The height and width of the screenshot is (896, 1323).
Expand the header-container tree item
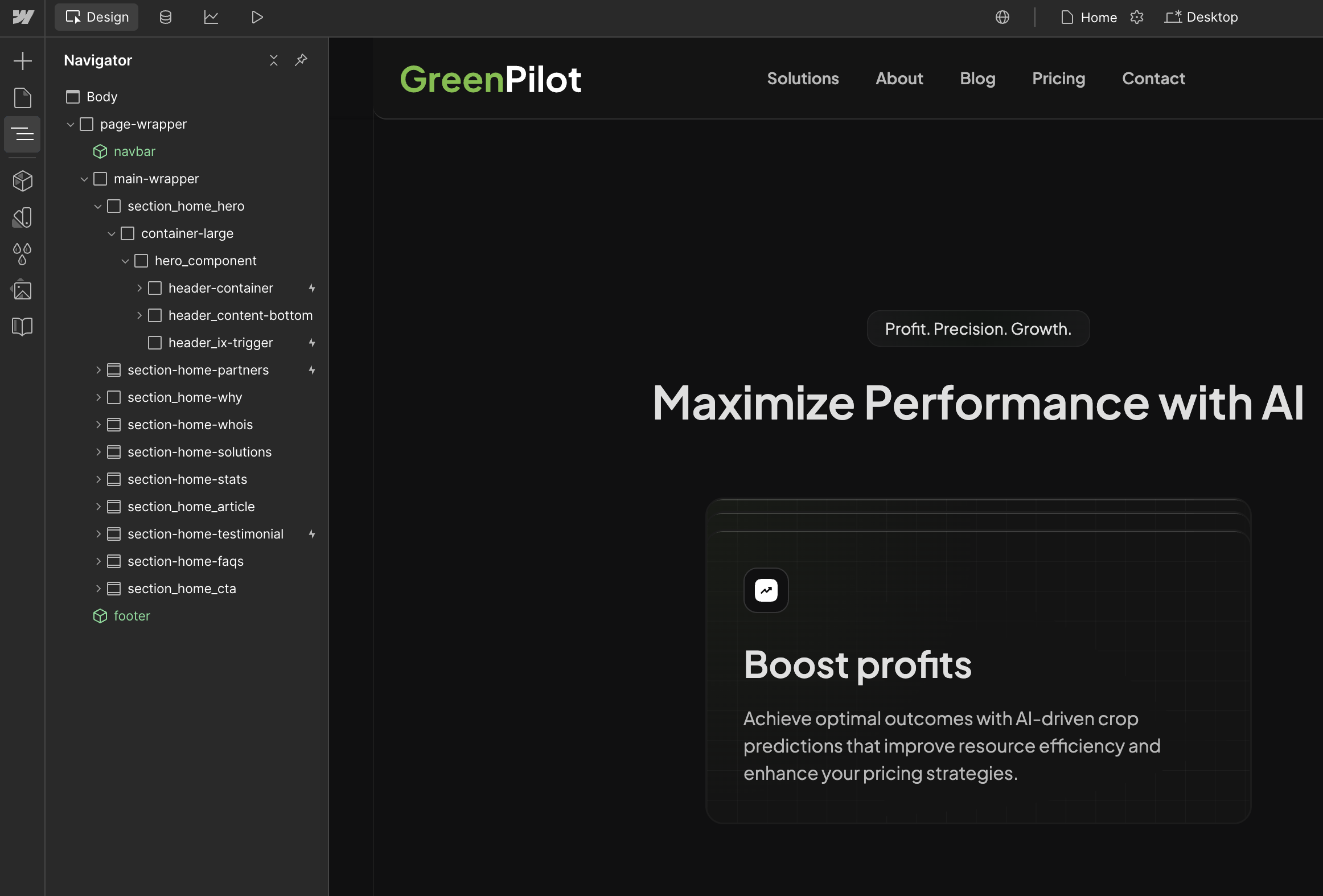point(139,288)
